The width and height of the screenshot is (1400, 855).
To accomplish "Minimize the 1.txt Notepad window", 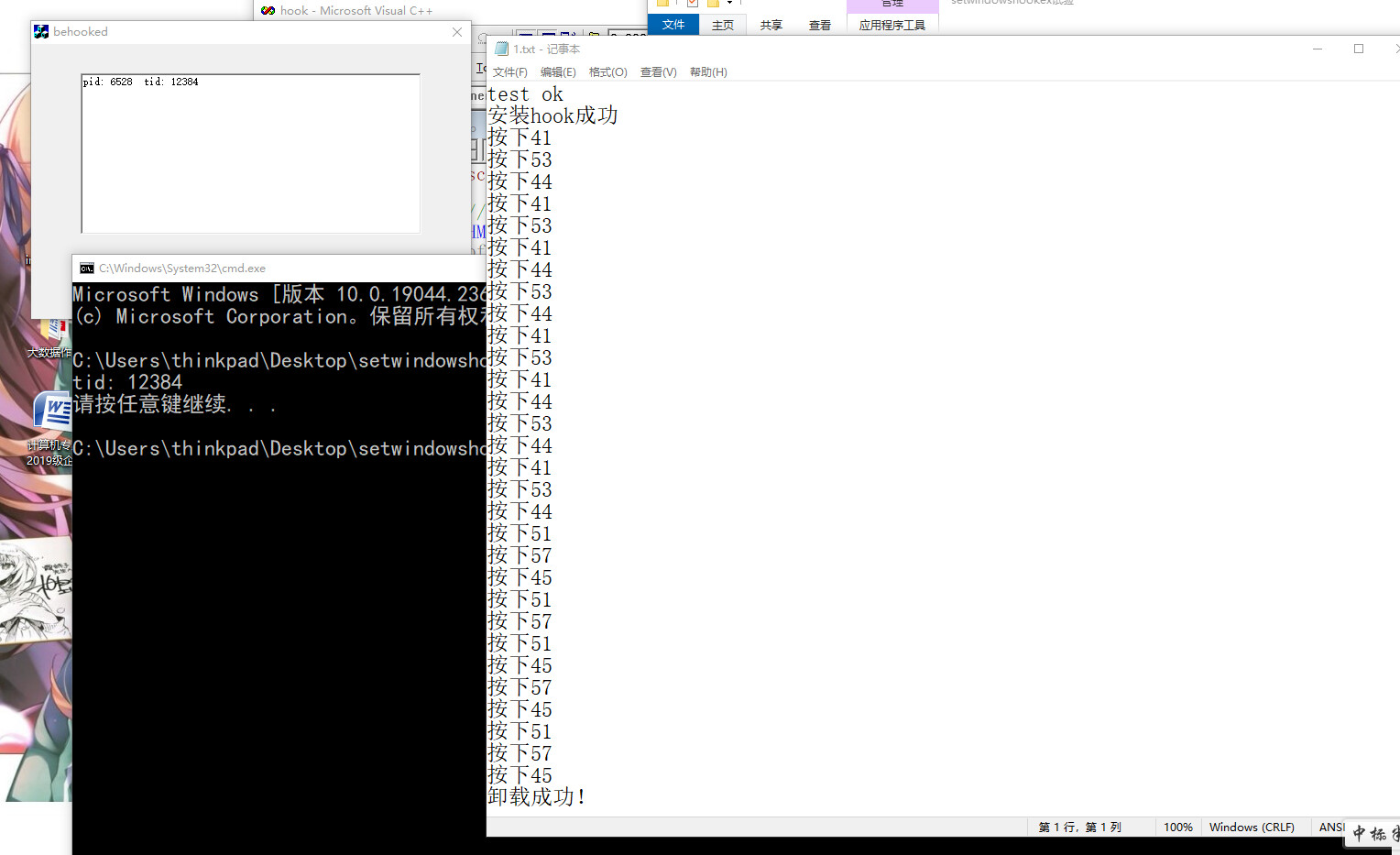I will (1318, 49).
